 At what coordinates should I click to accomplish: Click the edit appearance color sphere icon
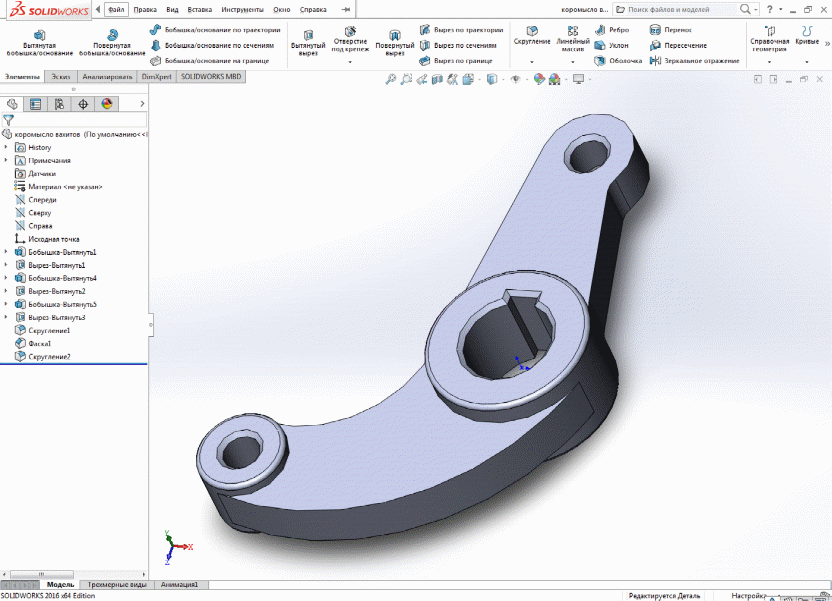click(x=541, y=79)
